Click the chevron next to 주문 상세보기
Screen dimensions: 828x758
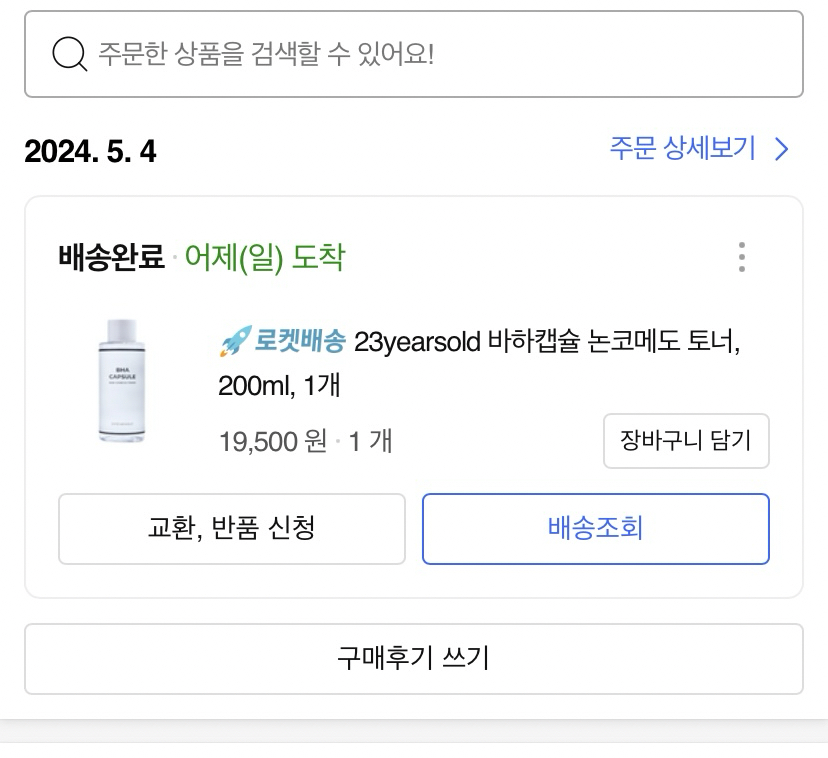coord(782,149)
